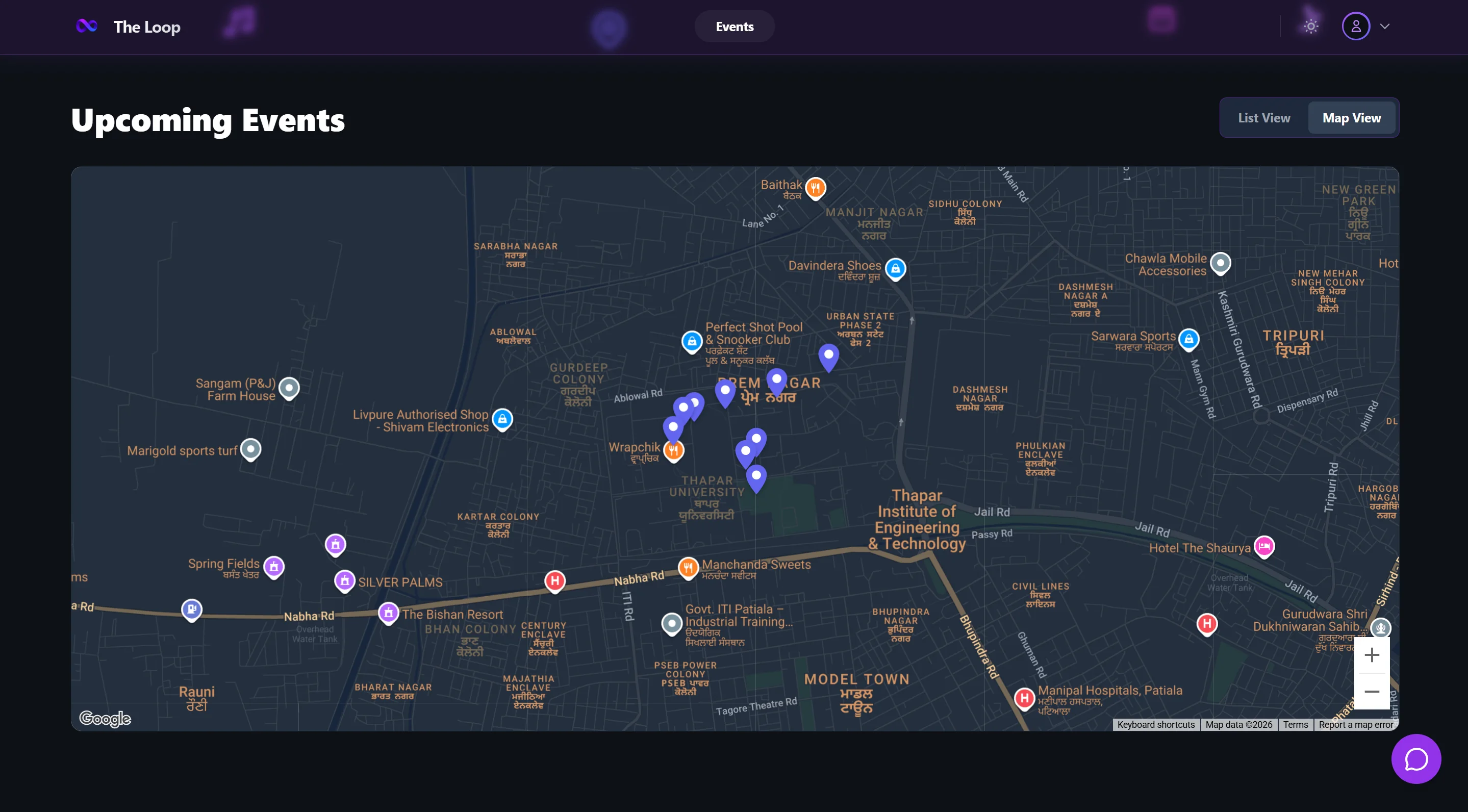1468x812 pixels.
Task: Open Keyboard shortcuts on map
Action: coord(1156,724)
